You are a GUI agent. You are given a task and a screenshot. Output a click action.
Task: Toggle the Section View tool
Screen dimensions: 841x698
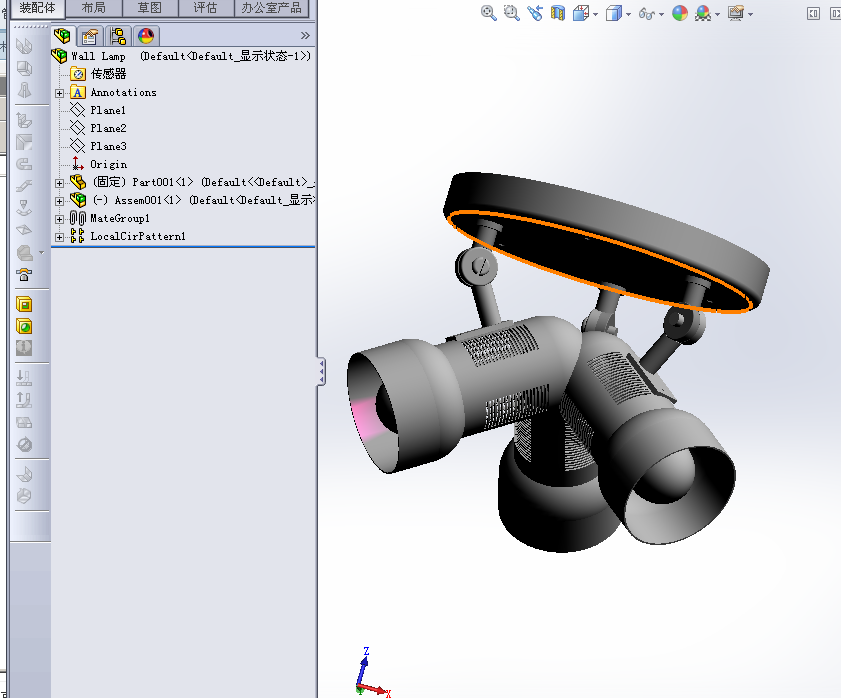point(558,13)
